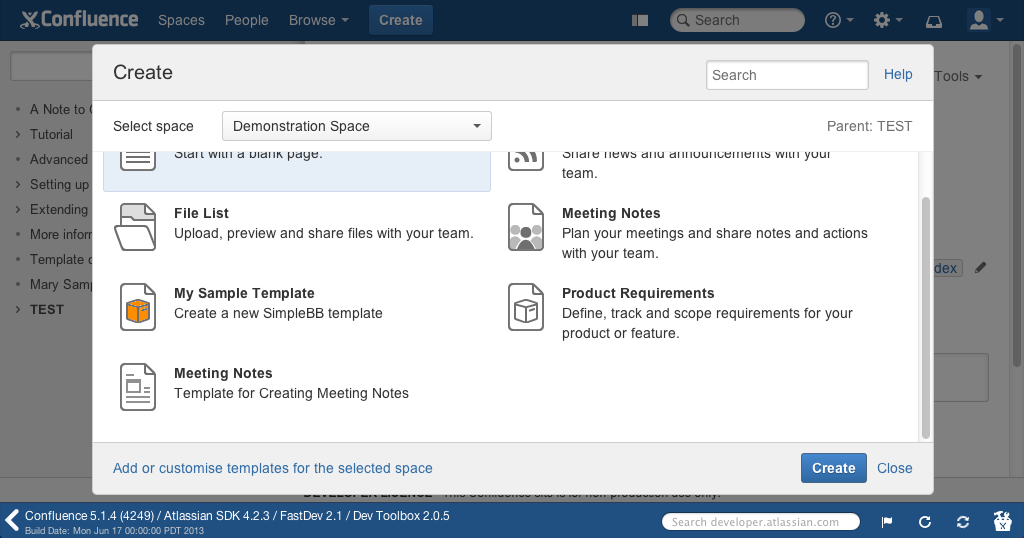This screenshot has height=538, width=1024.
Task: Open the Select space dropdown
Action: (x=356, y=126)
